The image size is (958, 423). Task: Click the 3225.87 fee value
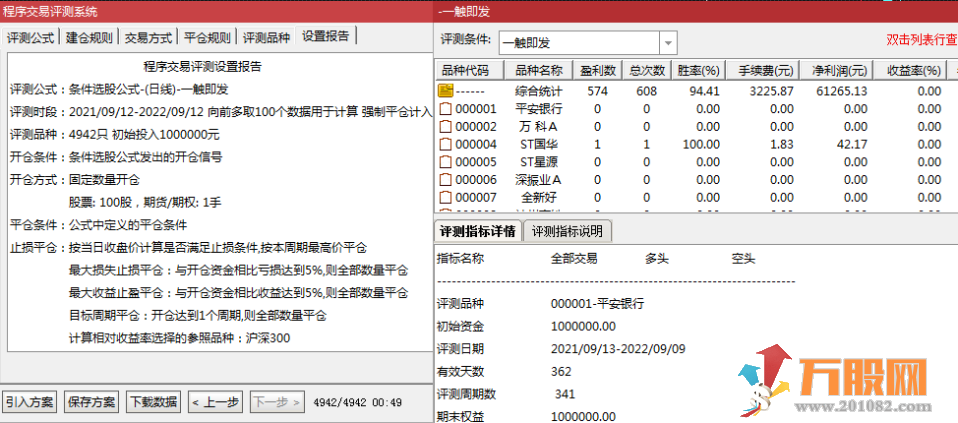pos(770,92)
